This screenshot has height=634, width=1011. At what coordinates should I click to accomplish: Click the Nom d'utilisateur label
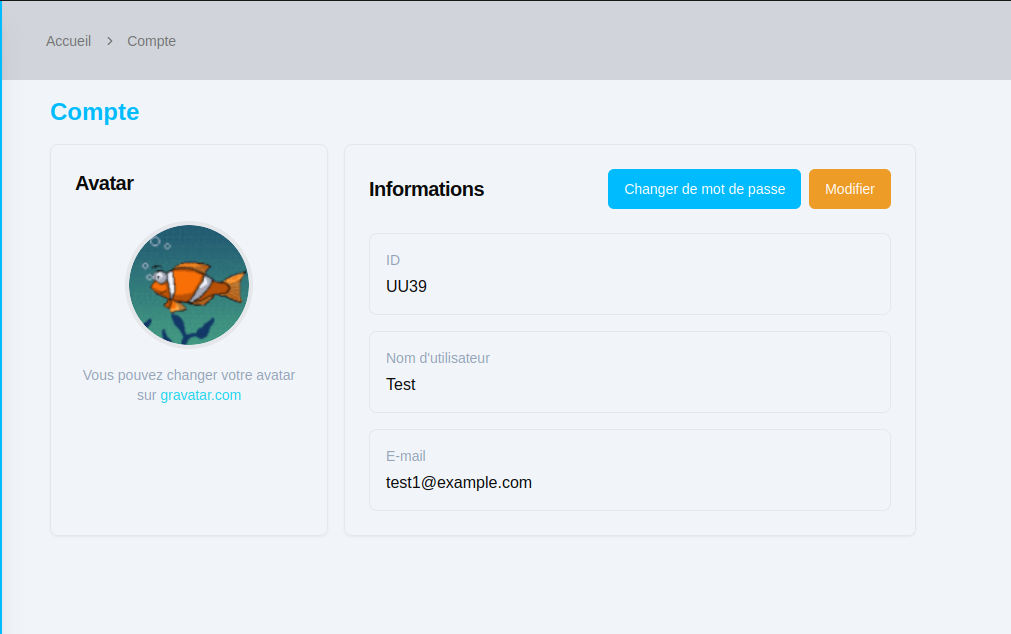point(438,358)
